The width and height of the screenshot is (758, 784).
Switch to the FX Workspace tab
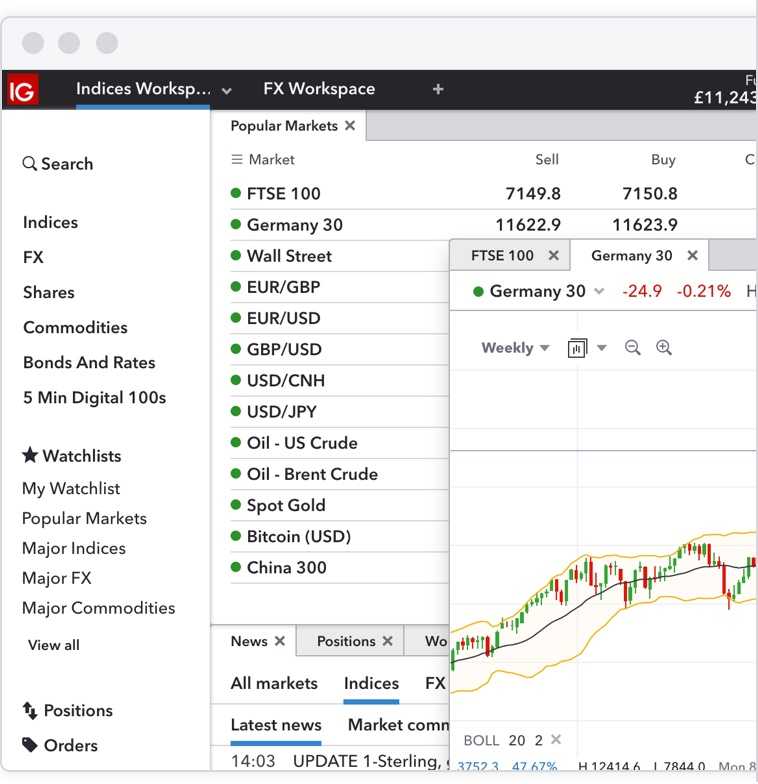pos(319,88)
